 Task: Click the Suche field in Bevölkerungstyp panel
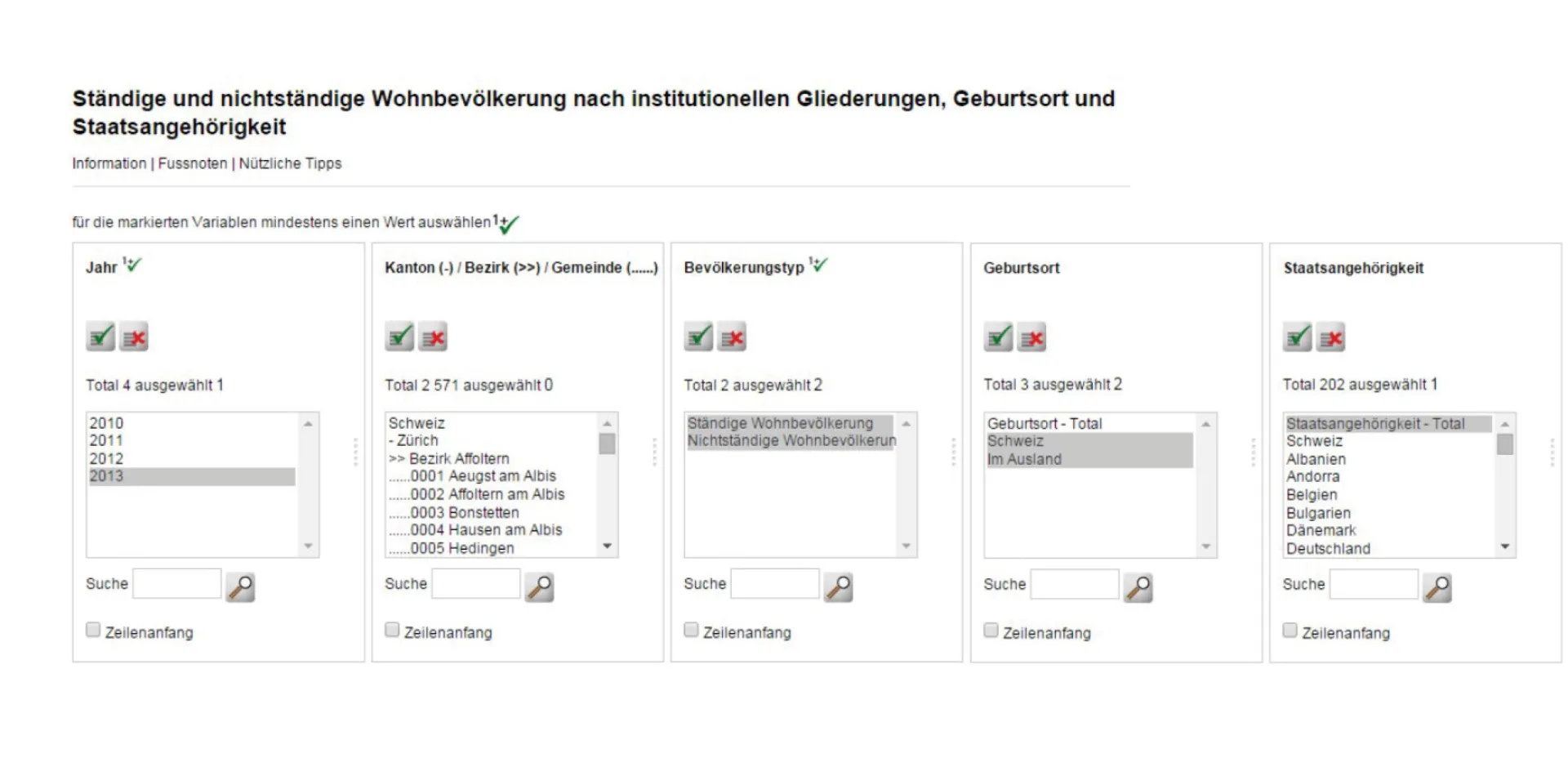[774, 583]
